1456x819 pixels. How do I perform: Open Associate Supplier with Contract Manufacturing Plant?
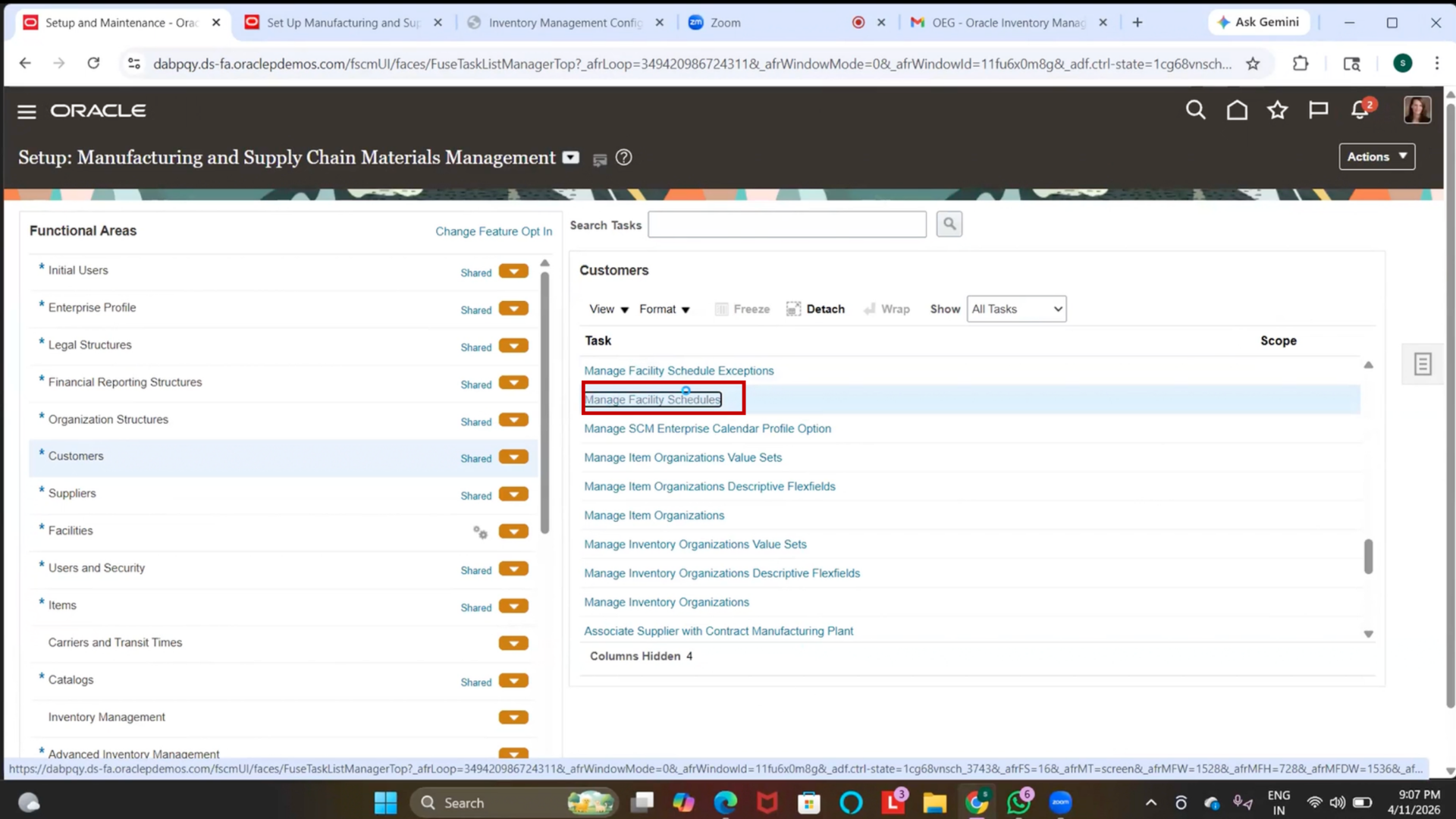(718, 631)
